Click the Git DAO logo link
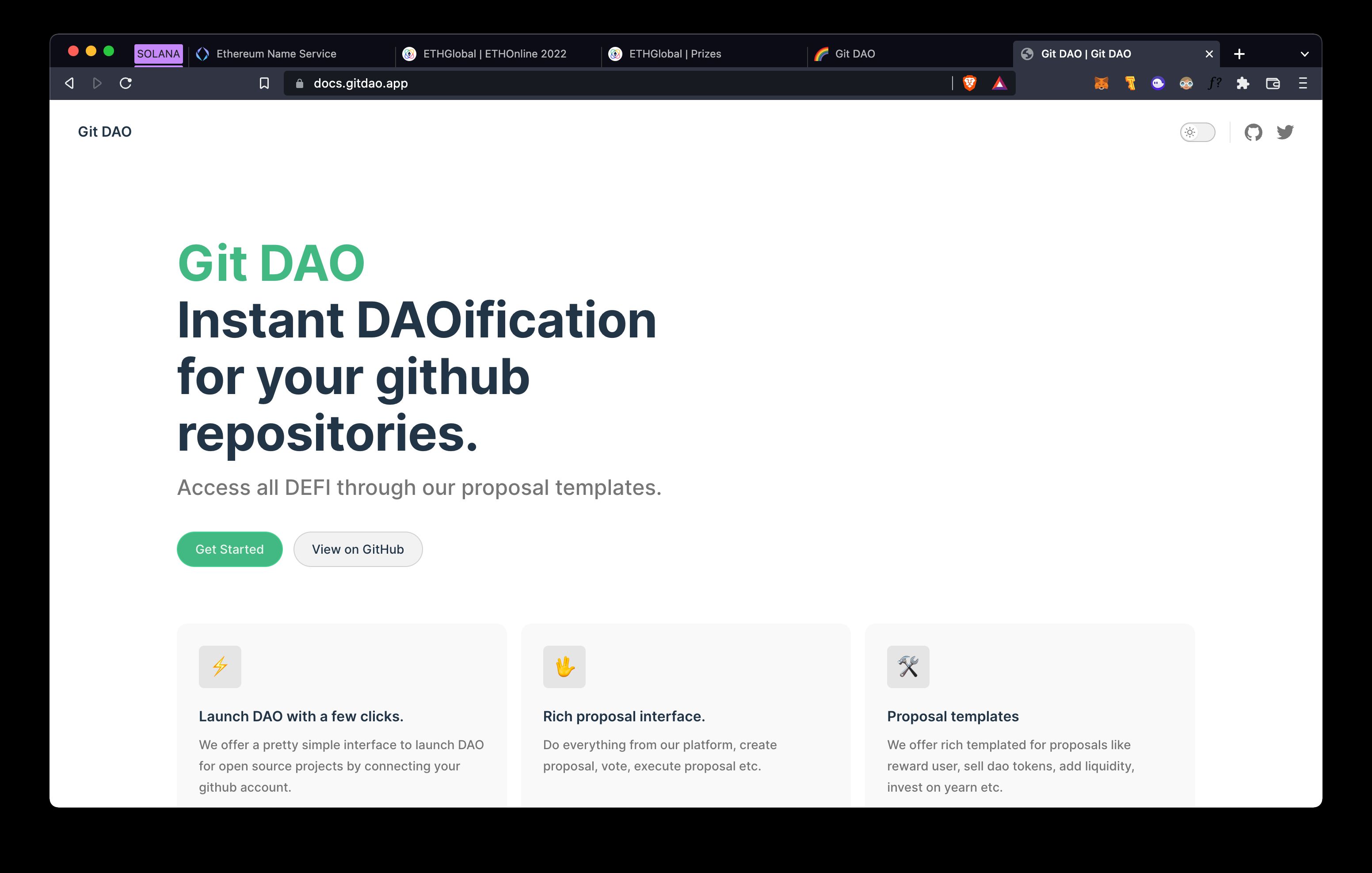Screen dimensions: 1372x873 pos(105,132)
